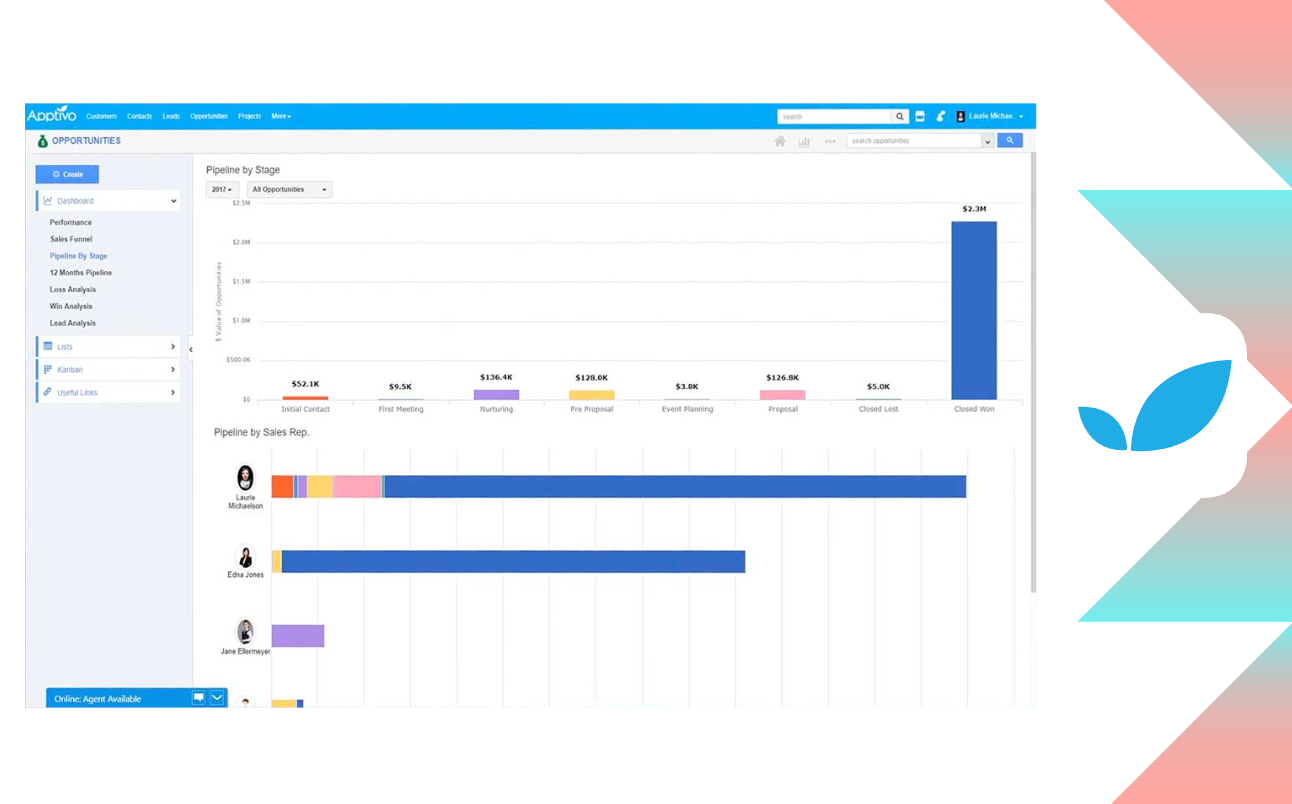Open the Sales Funnel dashboard link

coord(71,239)
